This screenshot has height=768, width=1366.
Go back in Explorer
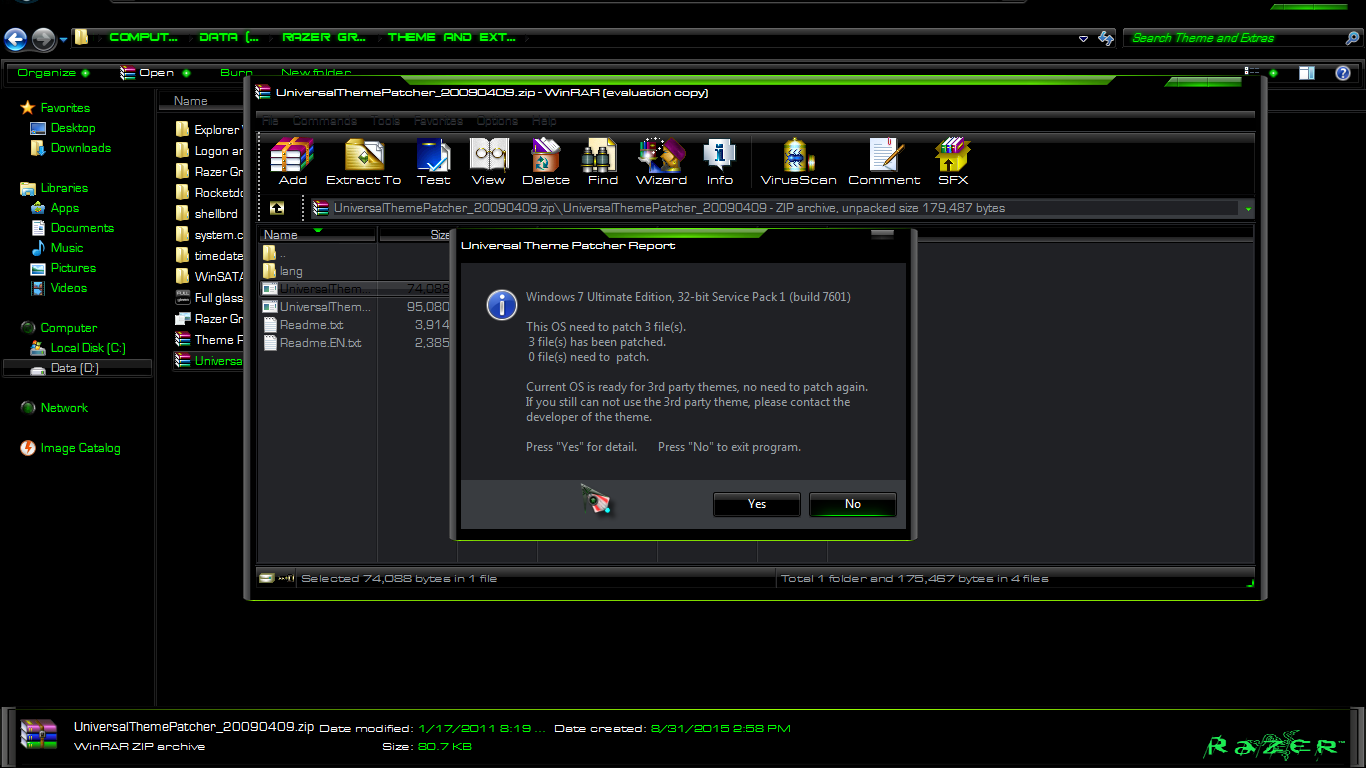pyautogui.click(x=15, y=39)
